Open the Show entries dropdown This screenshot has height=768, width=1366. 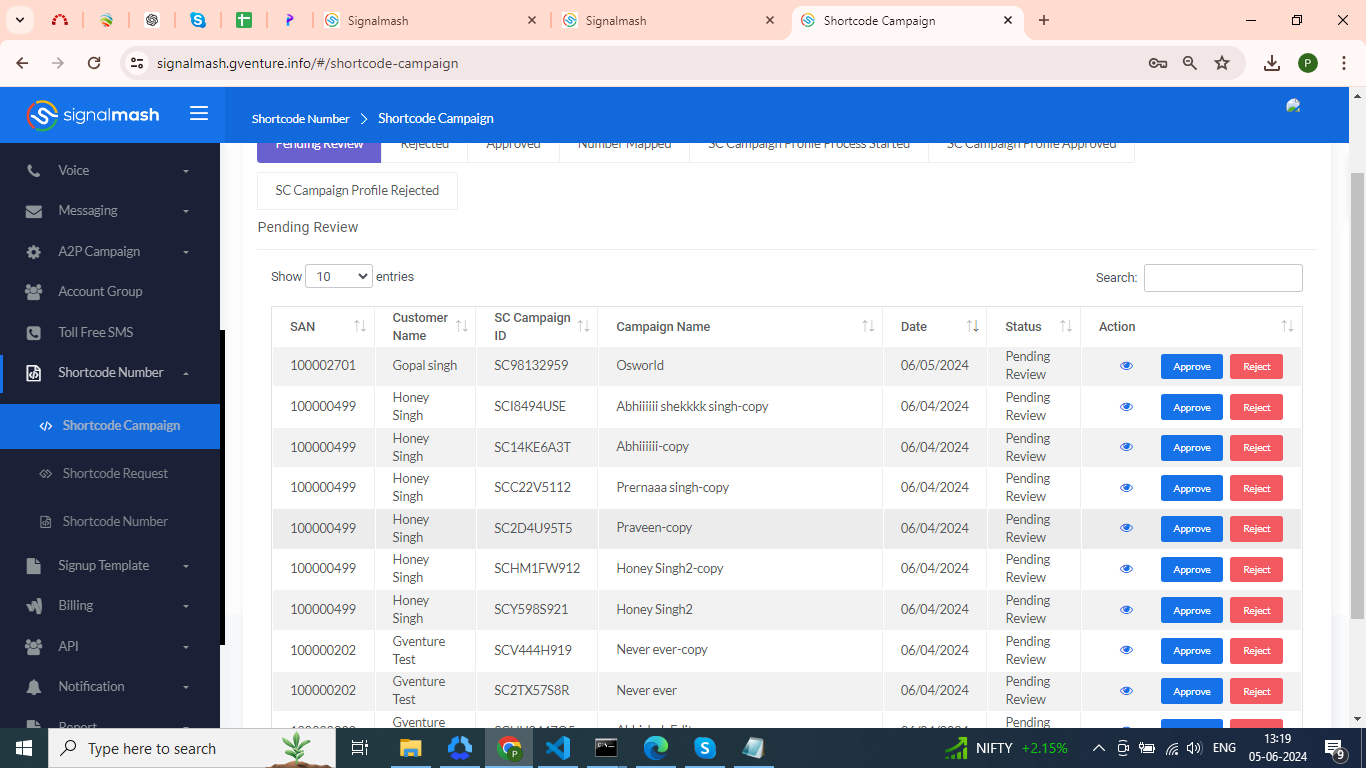338,277
